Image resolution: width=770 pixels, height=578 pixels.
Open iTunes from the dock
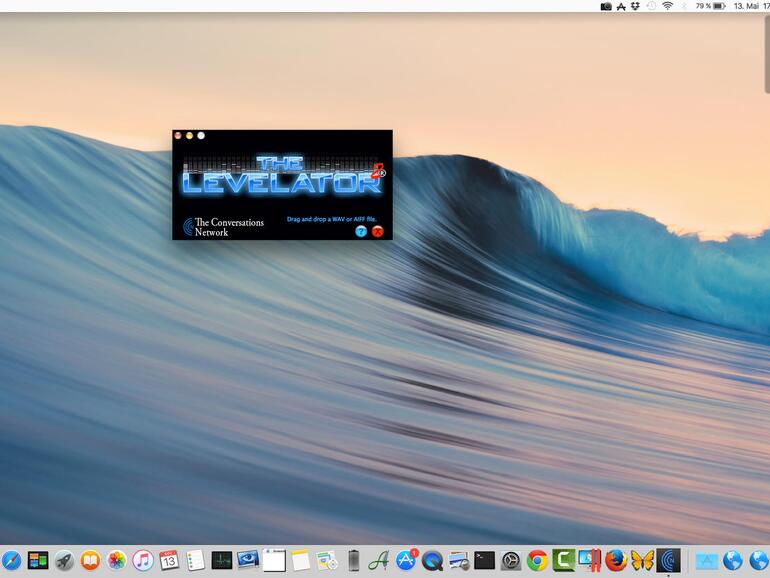pos(143,561)
